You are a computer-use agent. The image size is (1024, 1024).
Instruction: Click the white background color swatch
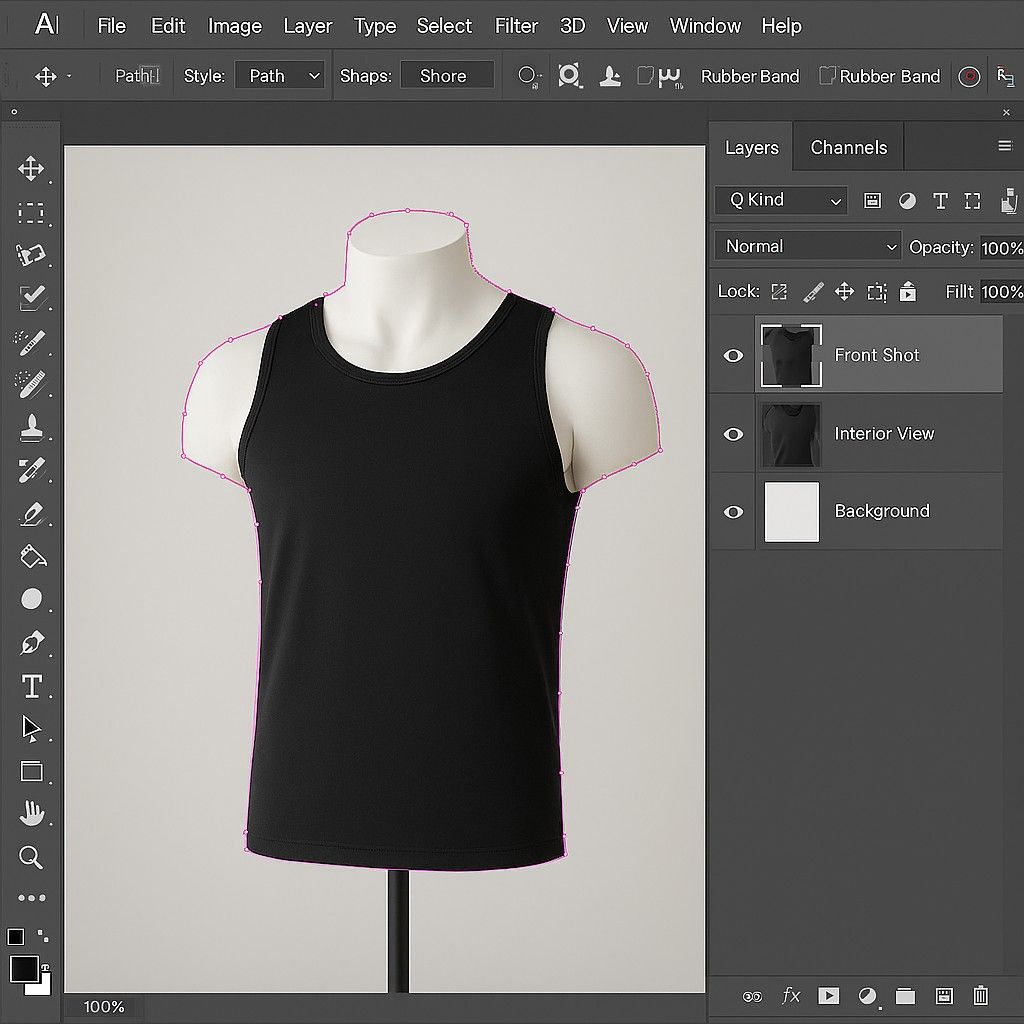pyautogui.click(x=40, y=984)
